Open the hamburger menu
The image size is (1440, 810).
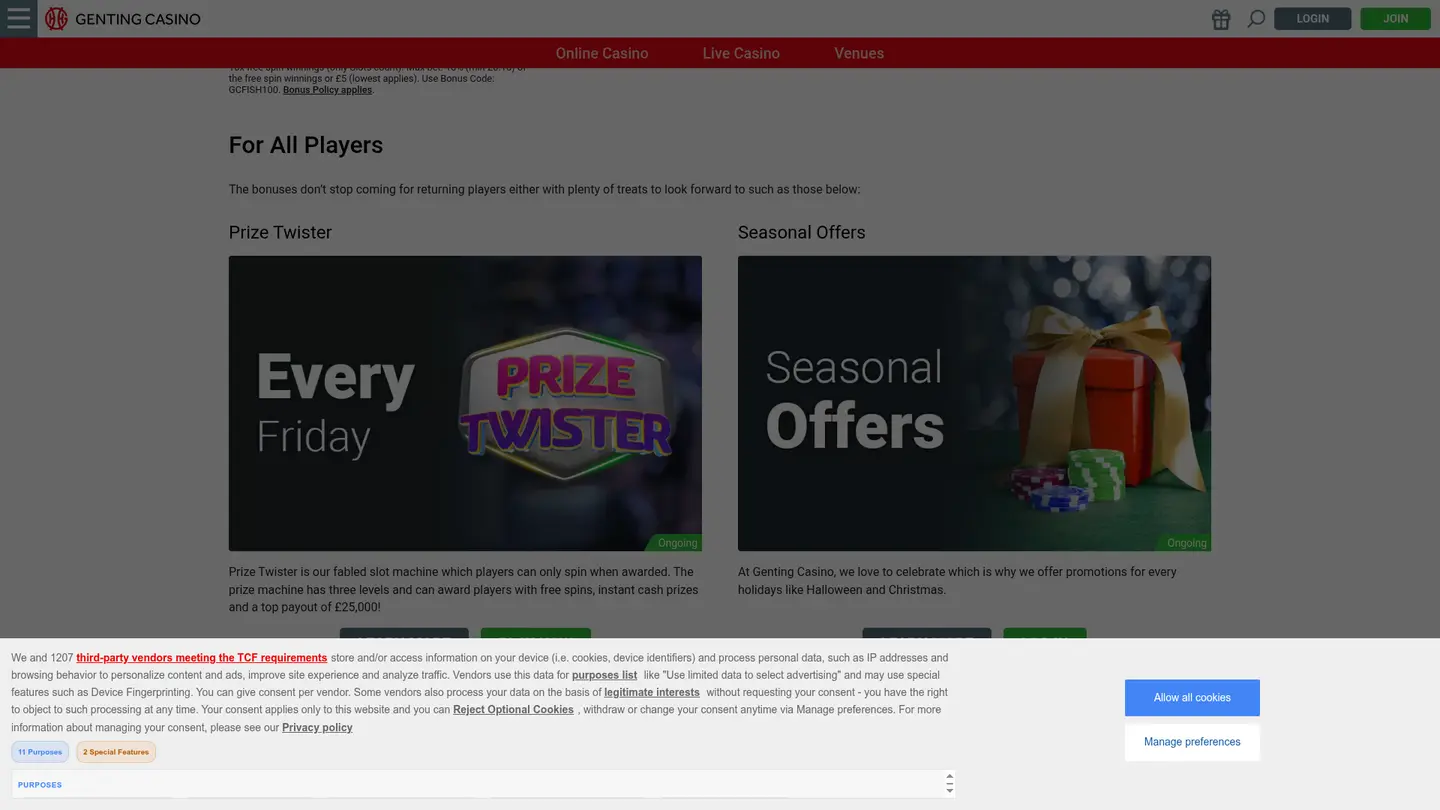click(x=18, y=18)
